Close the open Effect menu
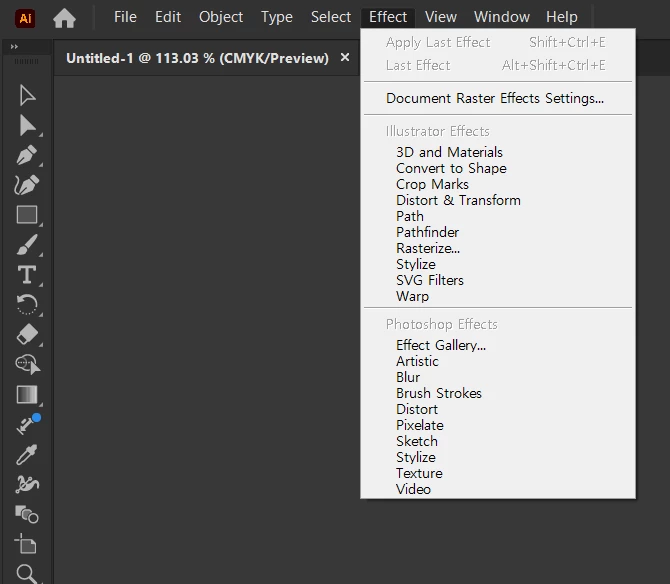The width and height of the screenshot is (670, 584). click(388, 17)
